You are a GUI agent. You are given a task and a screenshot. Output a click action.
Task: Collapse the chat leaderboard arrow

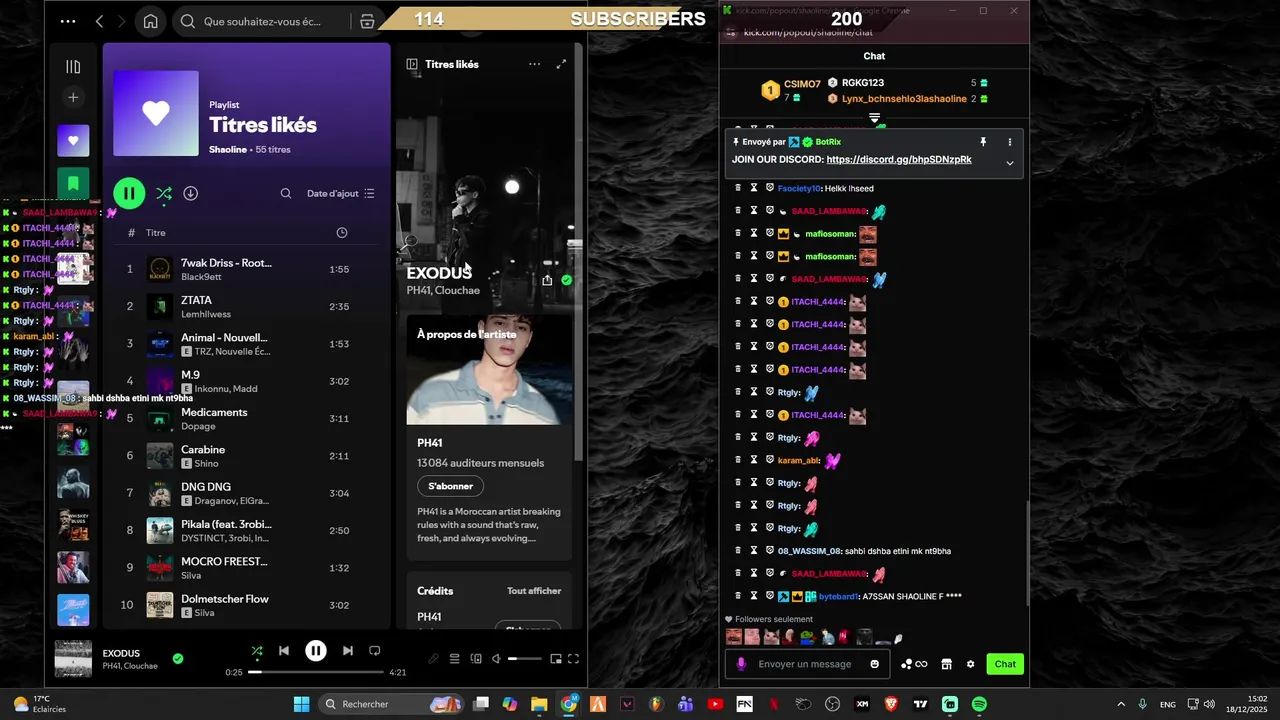874,118
